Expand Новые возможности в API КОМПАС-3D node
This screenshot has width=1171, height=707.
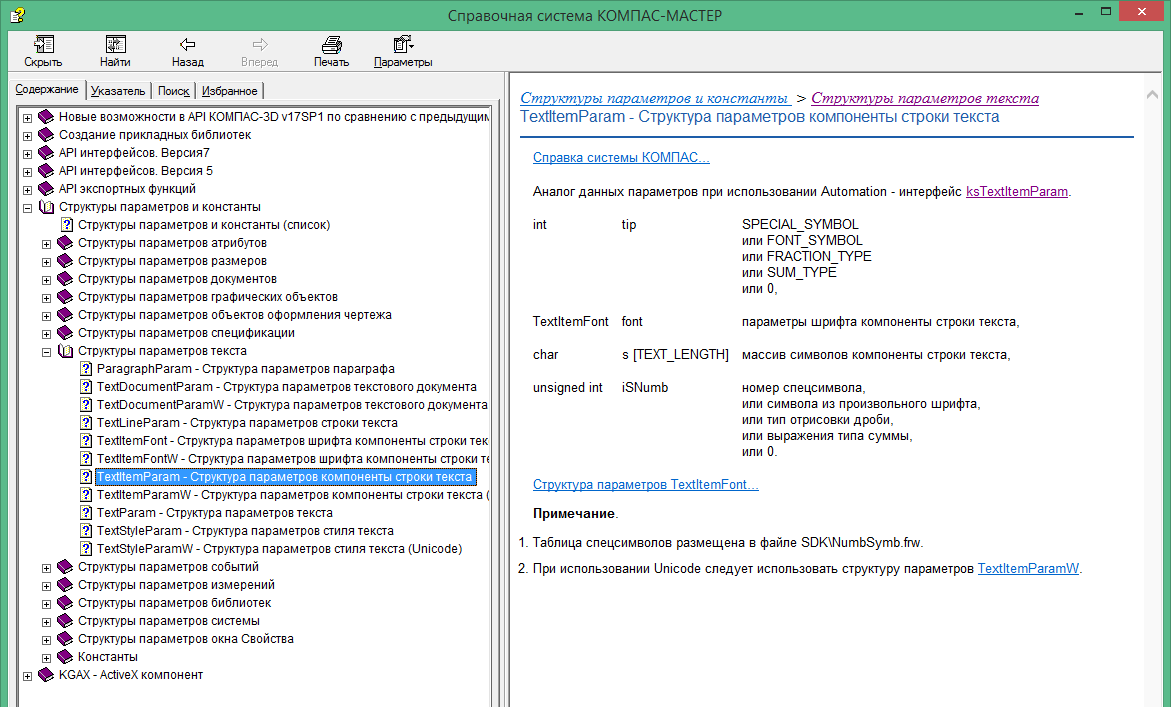point(28,118)
